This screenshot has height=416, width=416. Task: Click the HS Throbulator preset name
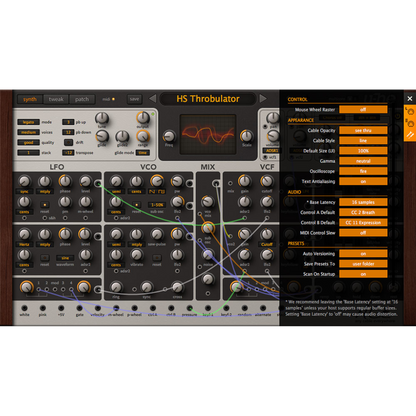208,99
